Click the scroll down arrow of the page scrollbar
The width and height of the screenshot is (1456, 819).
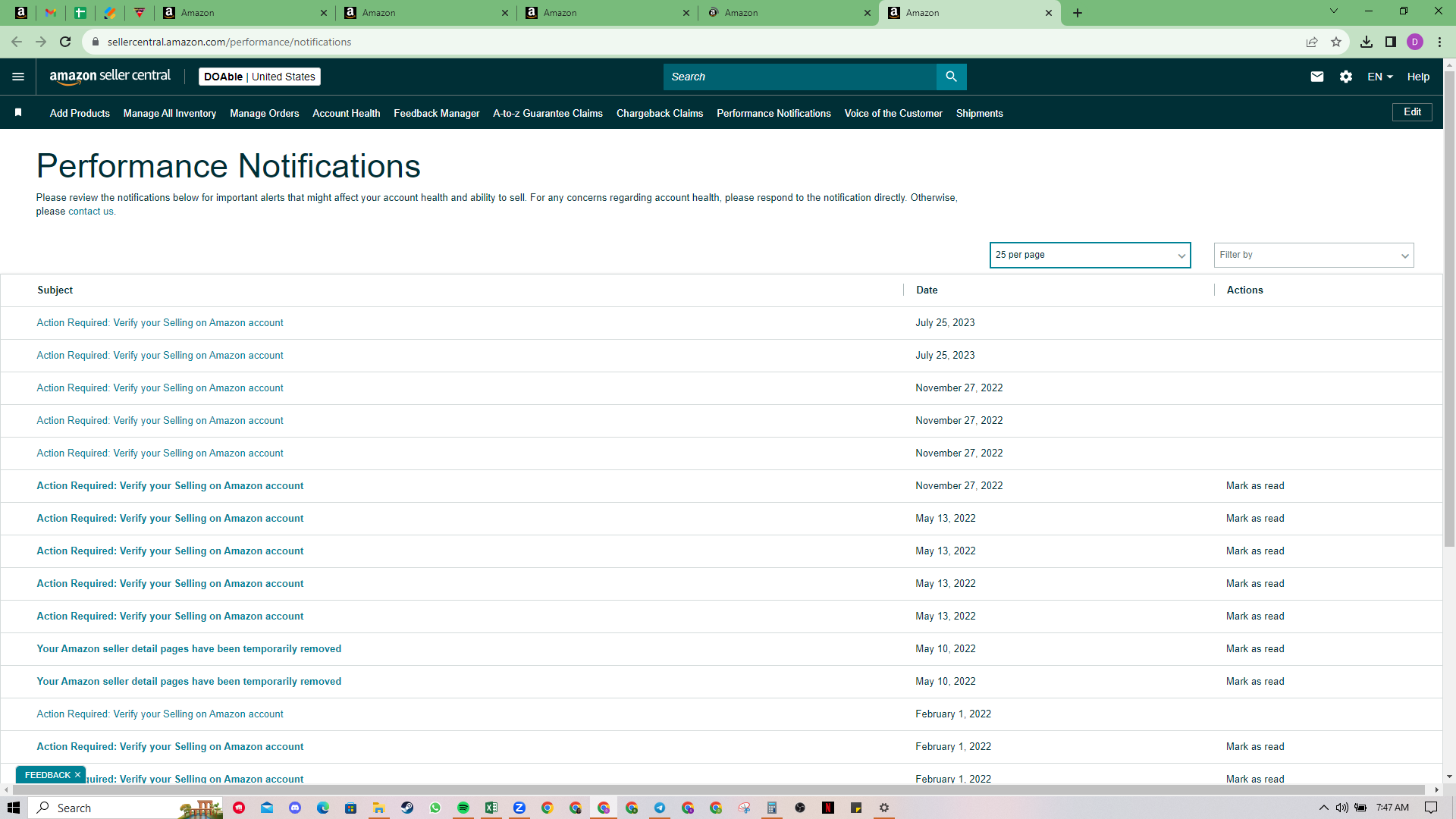point(1449,777)
